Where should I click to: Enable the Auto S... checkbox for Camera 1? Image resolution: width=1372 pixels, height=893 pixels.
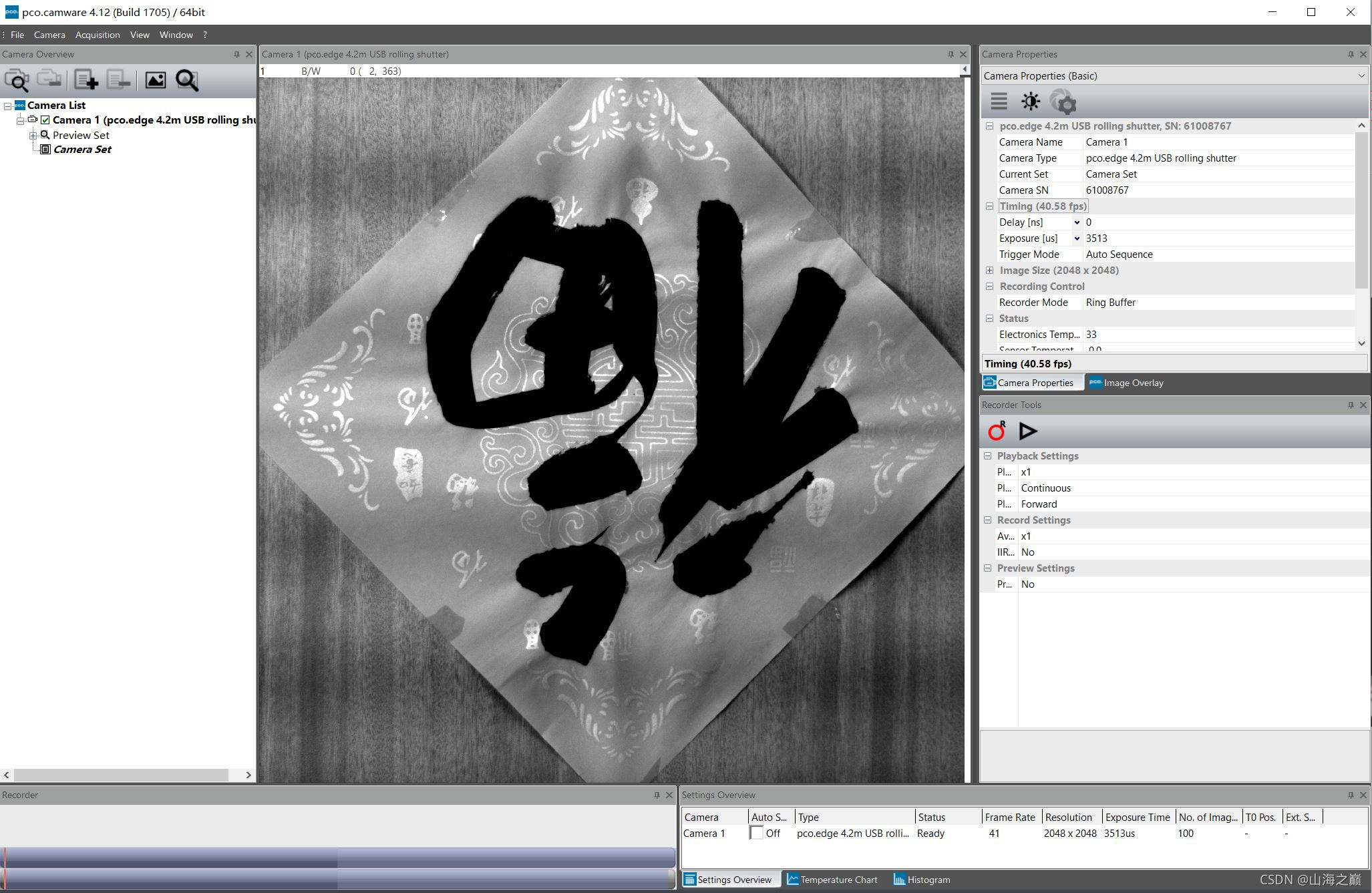757,833
